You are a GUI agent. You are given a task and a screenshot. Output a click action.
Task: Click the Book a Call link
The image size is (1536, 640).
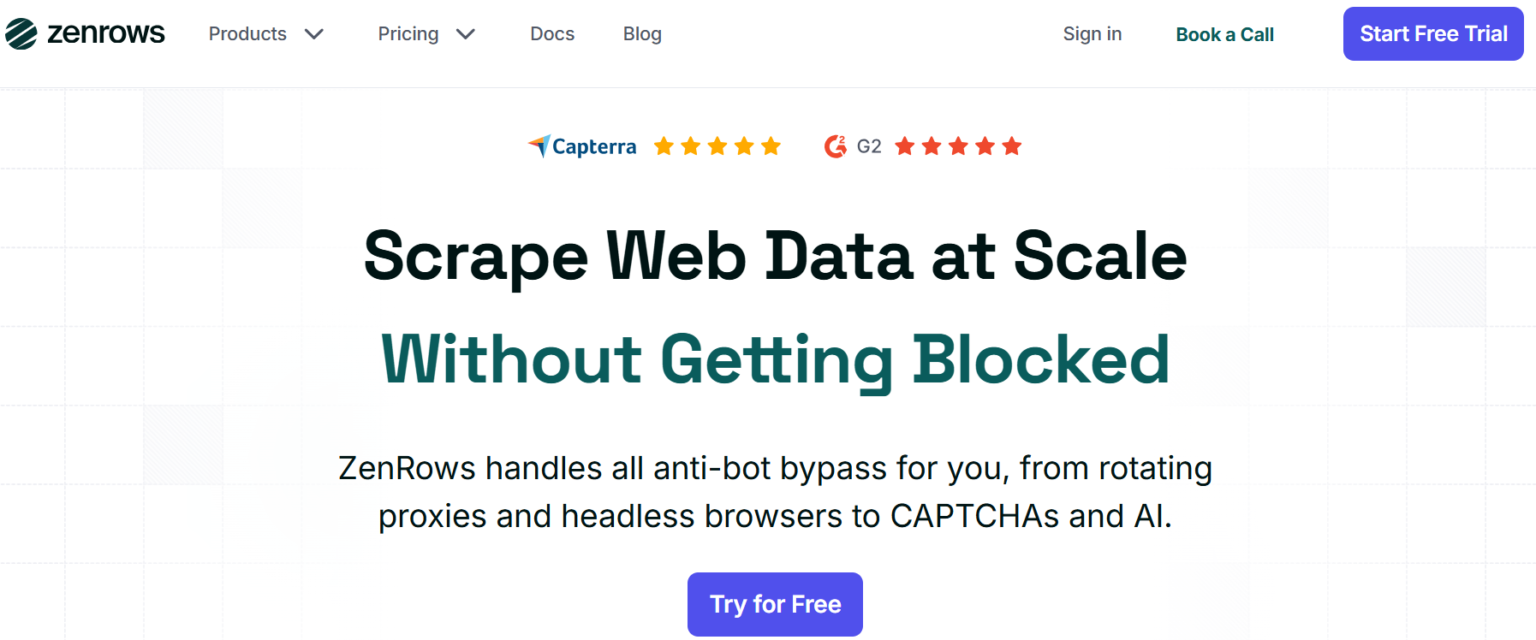1224,33
